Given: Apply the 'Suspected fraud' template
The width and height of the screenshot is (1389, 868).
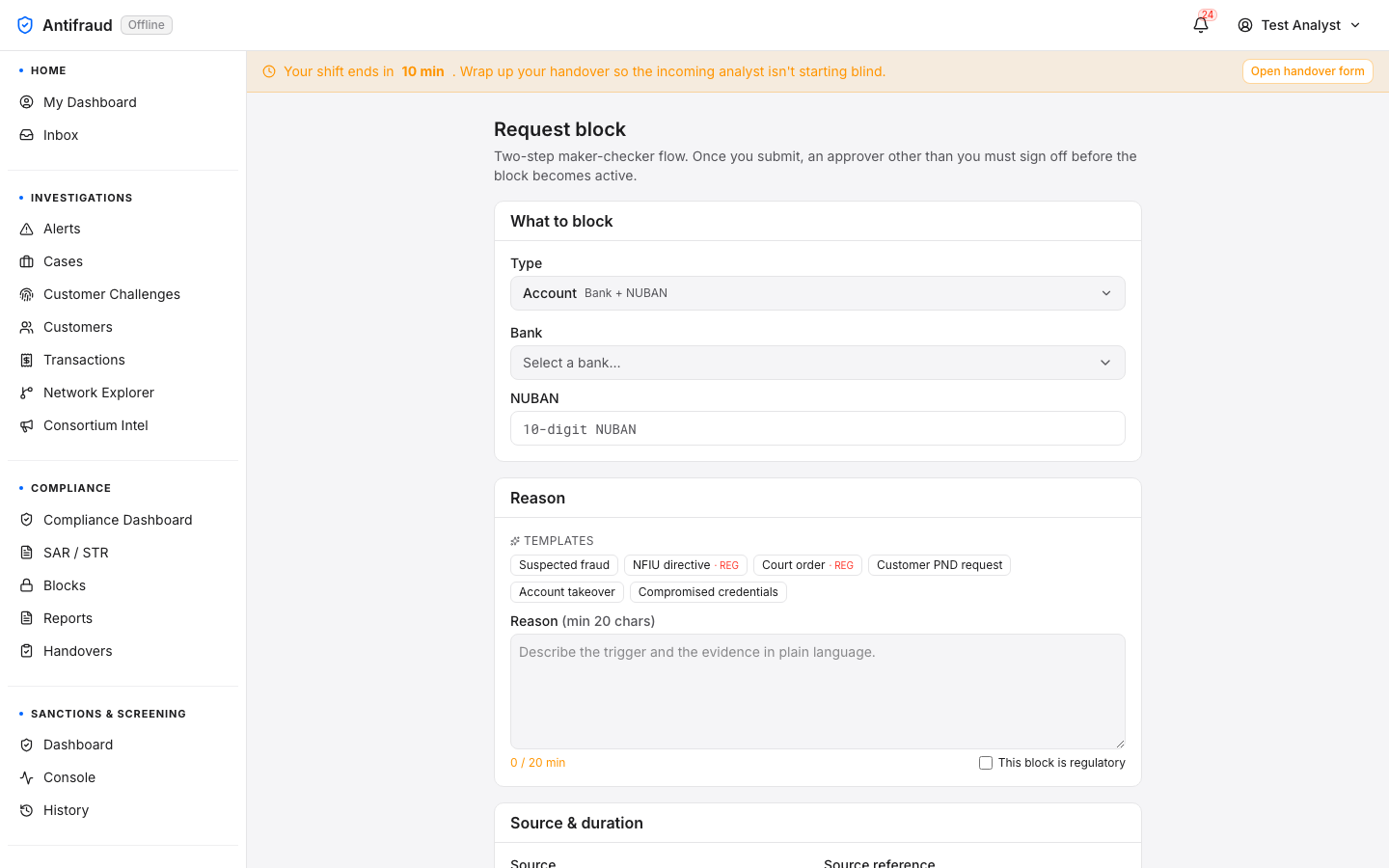Looking at the screenshot, I should click(564, 565).
